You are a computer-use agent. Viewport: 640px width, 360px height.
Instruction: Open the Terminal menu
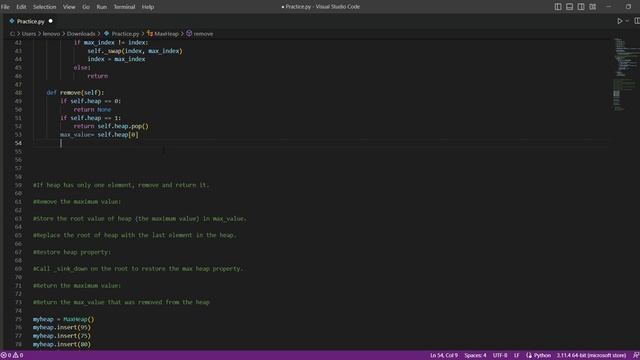pos(124,7)
